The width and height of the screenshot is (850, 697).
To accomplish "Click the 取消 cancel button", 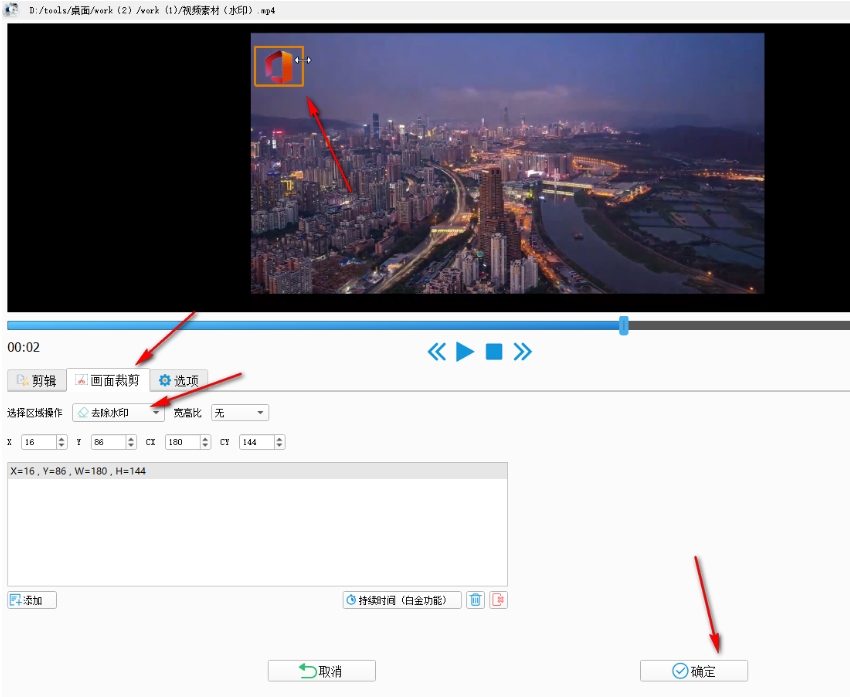I will [321, 671].
